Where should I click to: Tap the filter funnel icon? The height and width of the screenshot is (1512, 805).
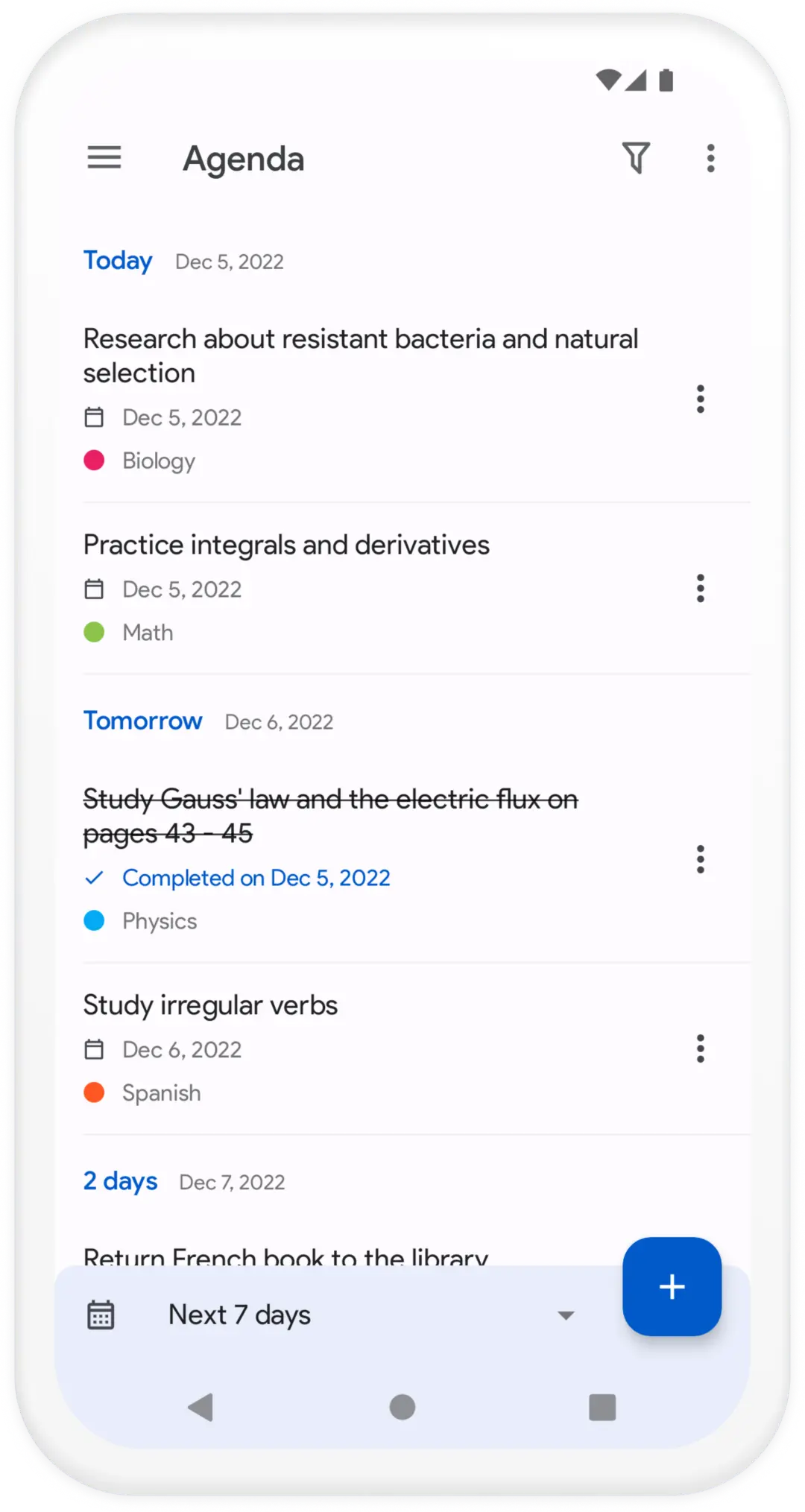tap(636, 158)
